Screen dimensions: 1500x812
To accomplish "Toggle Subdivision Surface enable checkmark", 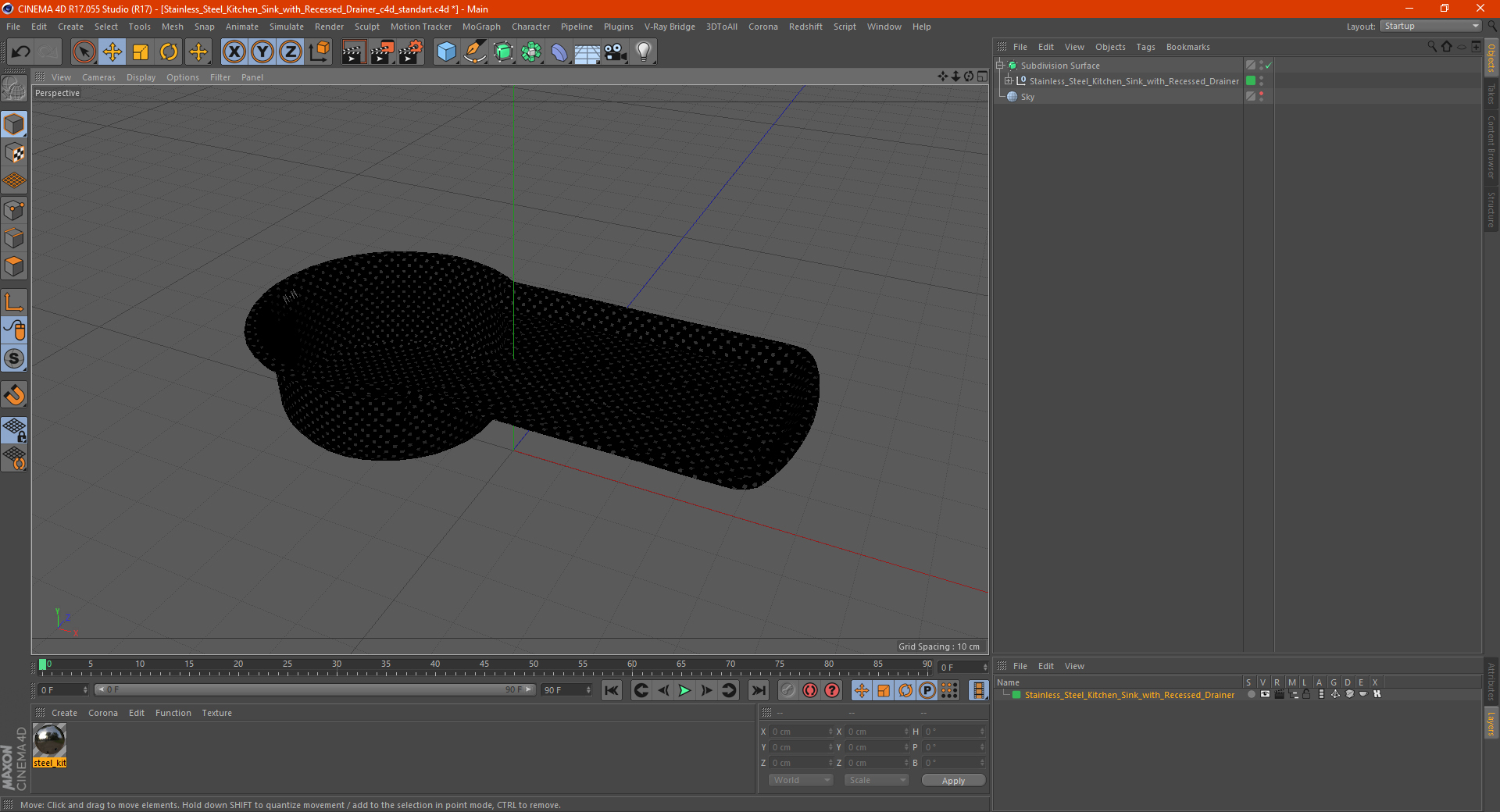I will (1268, 66).
